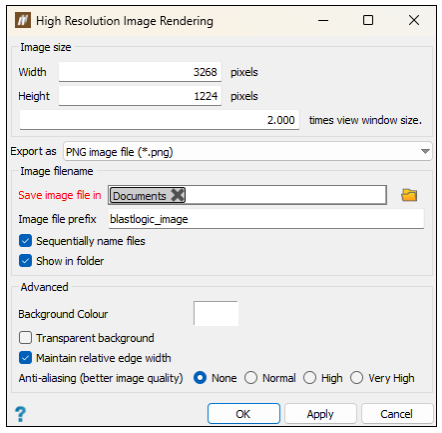Choose Very High anti-aliasing

[x=356, y=378]
